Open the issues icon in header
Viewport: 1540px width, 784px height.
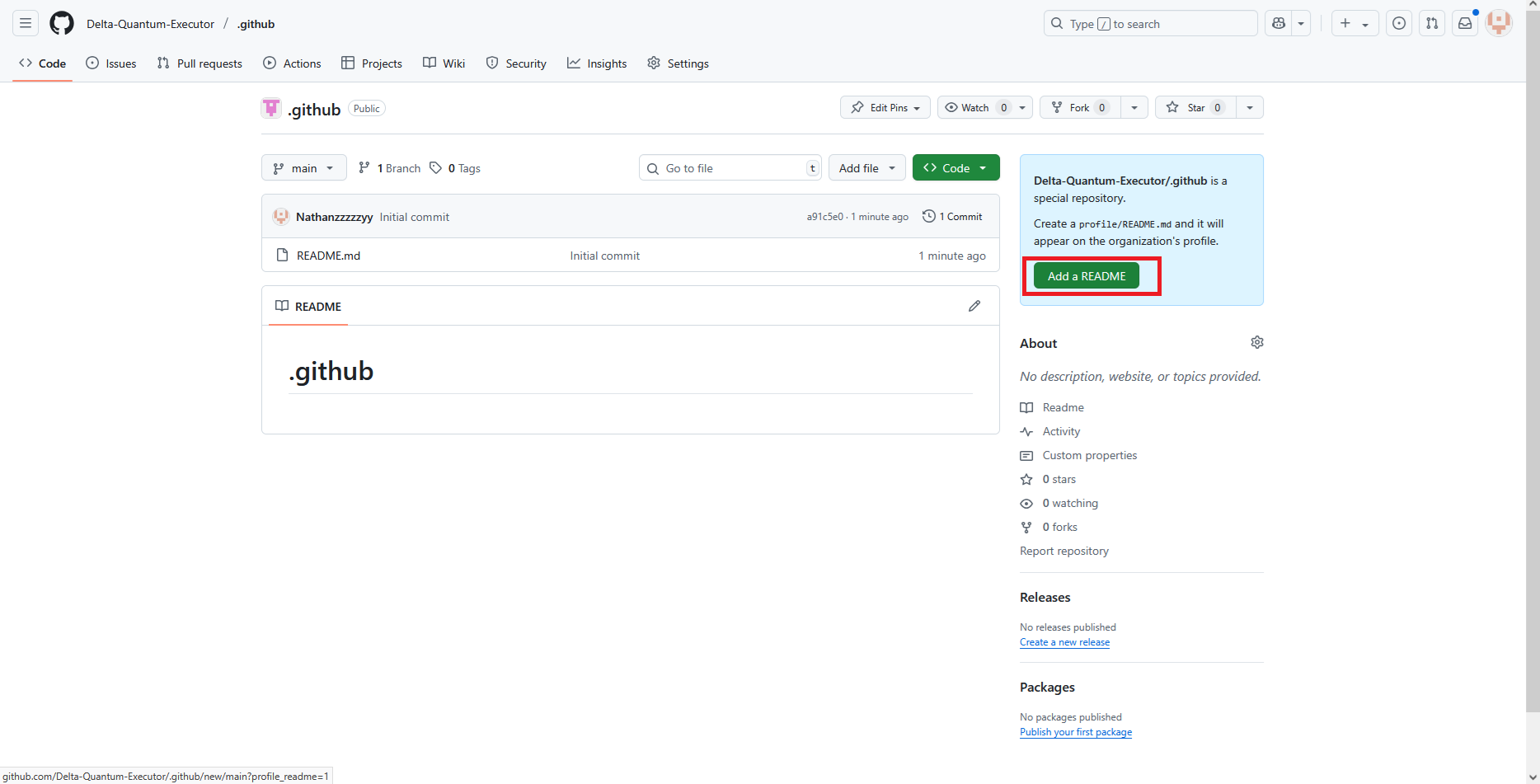1399,23
